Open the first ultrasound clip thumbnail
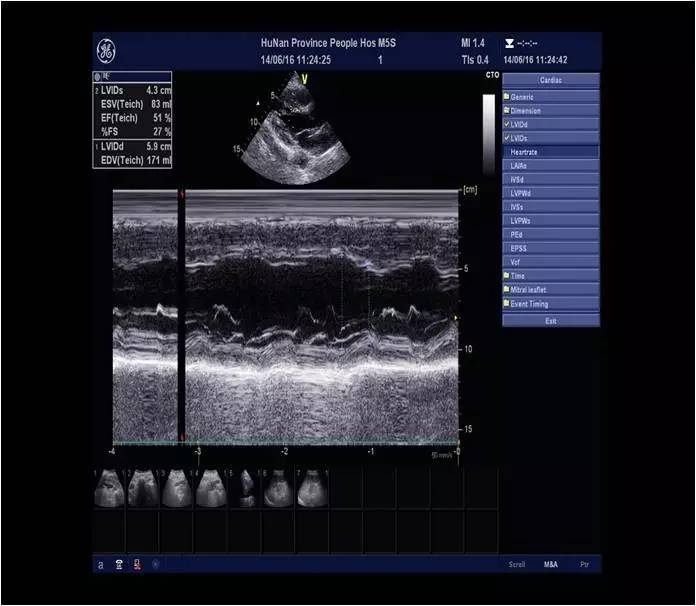The image size is (696, 606). point(110,488)
